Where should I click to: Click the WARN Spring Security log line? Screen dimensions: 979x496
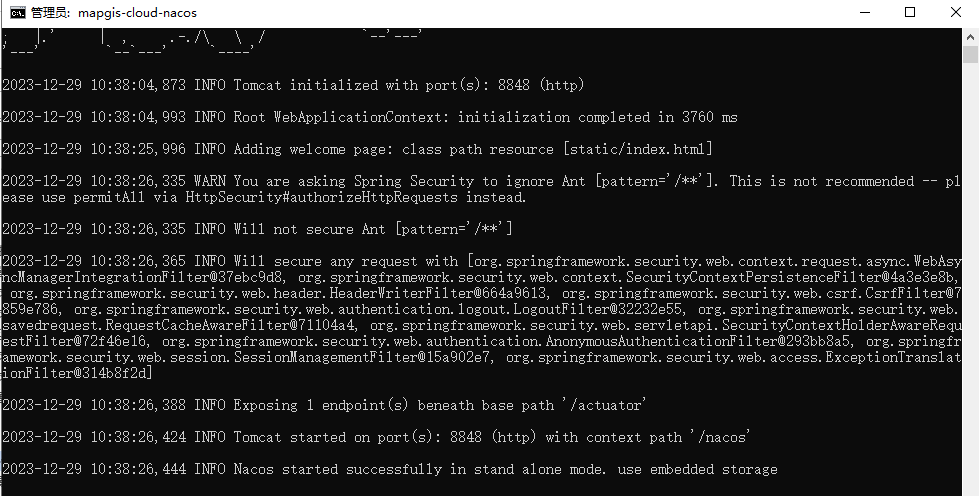pos(481,189)
